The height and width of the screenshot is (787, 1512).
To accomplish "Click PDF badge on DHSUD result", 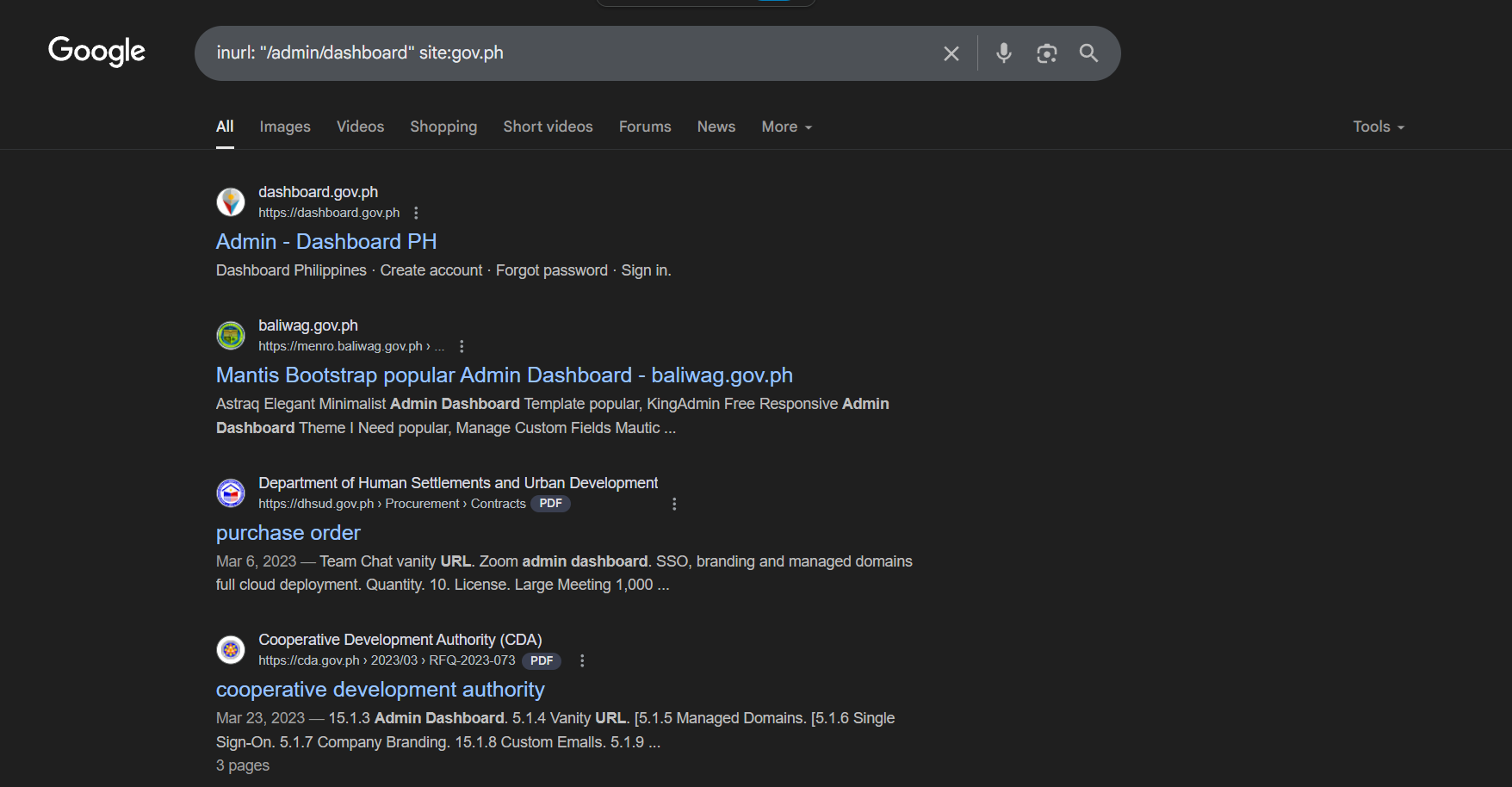I will point(551,504).
